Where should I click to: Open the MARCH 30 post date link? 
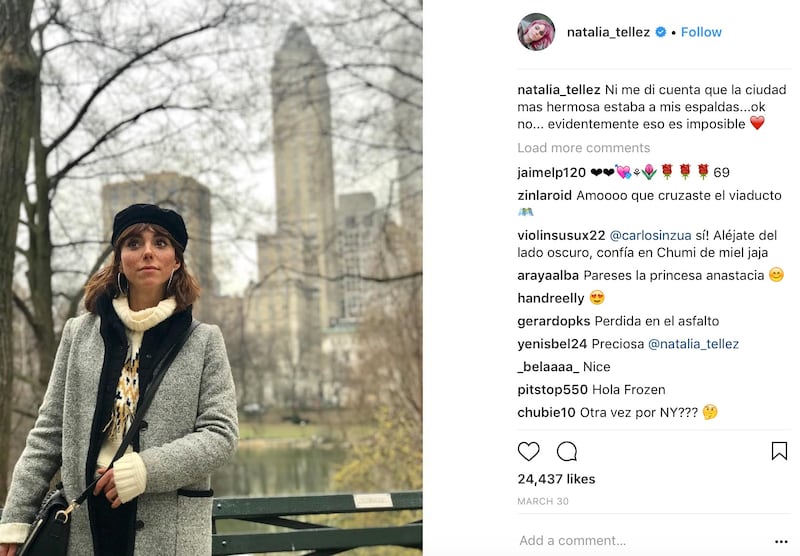pyautogui.click(x=543, y=501)
